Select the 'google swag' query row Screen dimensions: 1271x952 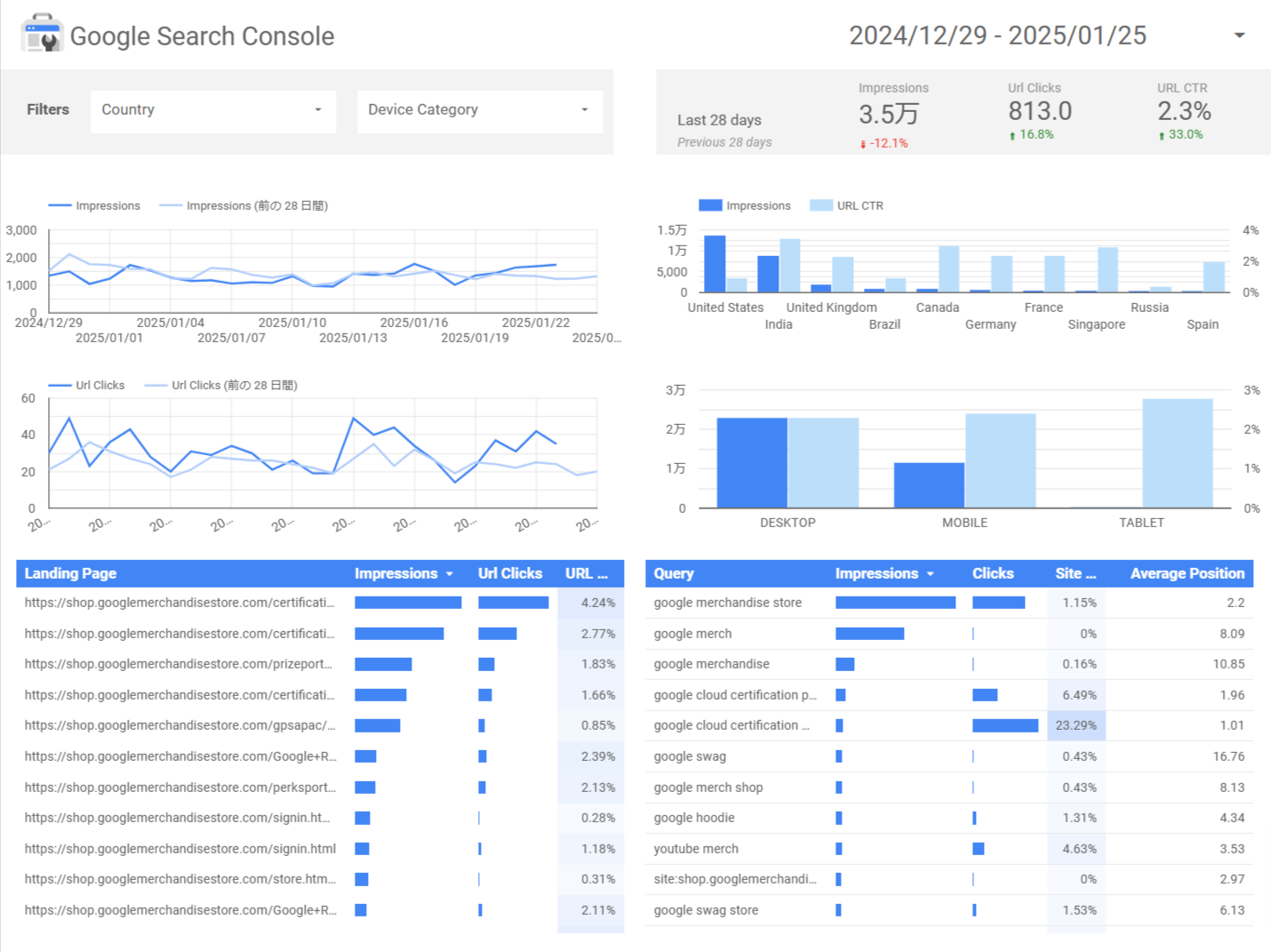click(x=949, y=756)
